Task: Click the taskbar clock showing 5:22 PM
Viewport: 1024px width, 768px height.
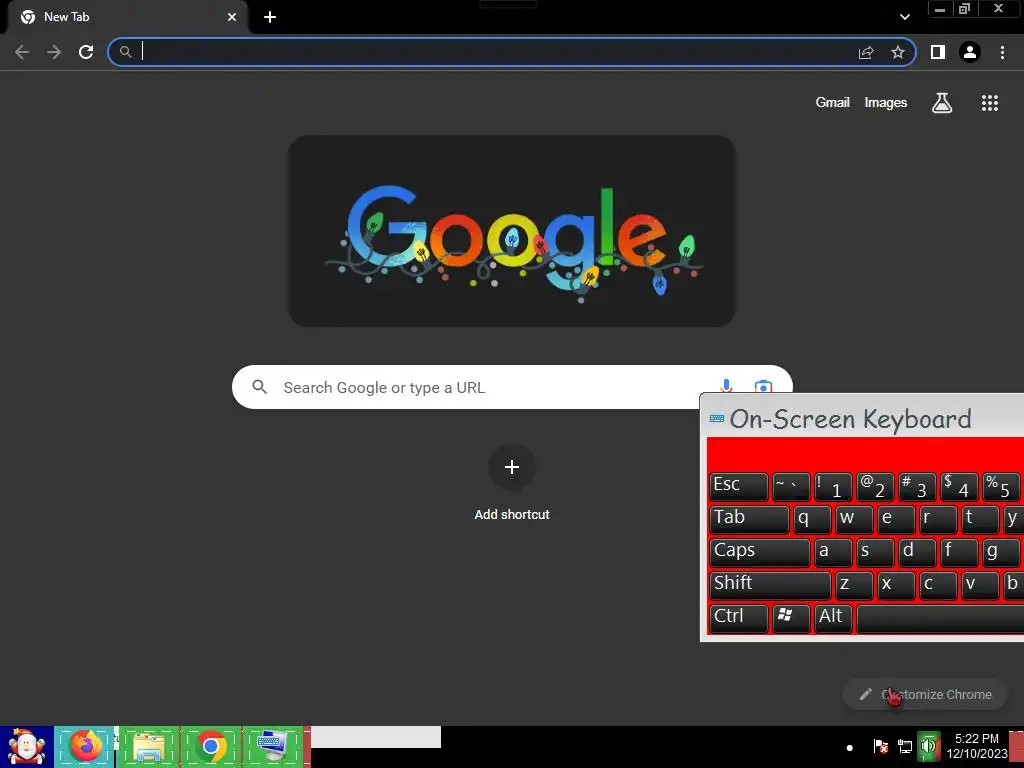Action: 976,746
